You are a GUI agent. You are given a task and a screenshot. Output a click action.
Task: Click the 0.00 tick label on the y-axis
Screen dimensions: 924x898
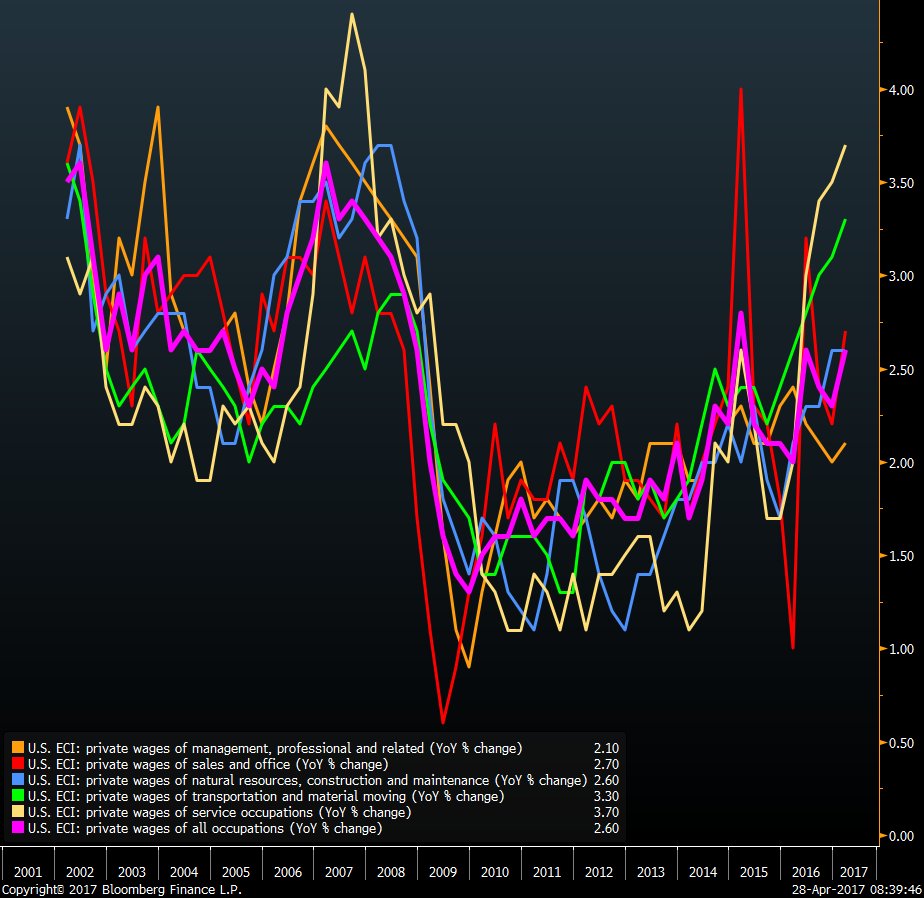coord(901,836)
